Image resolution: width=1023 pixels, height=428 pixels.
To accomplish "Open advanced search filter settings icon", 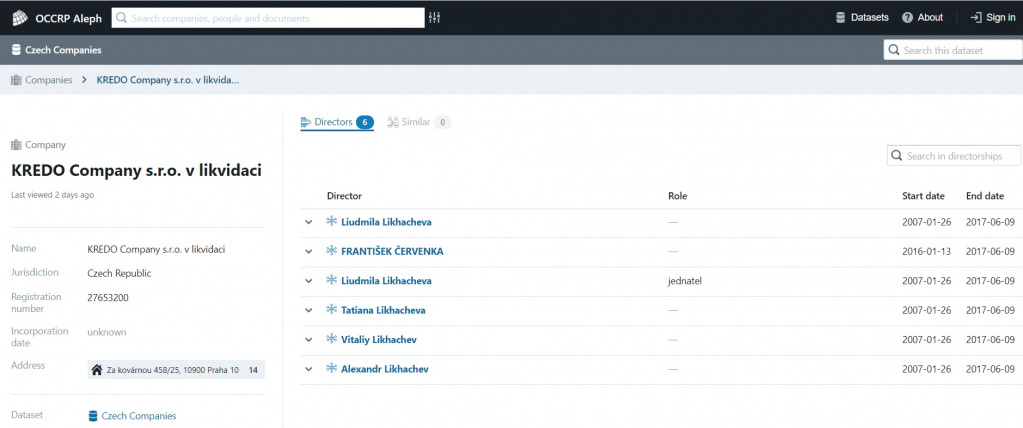I will coord(434,18).
